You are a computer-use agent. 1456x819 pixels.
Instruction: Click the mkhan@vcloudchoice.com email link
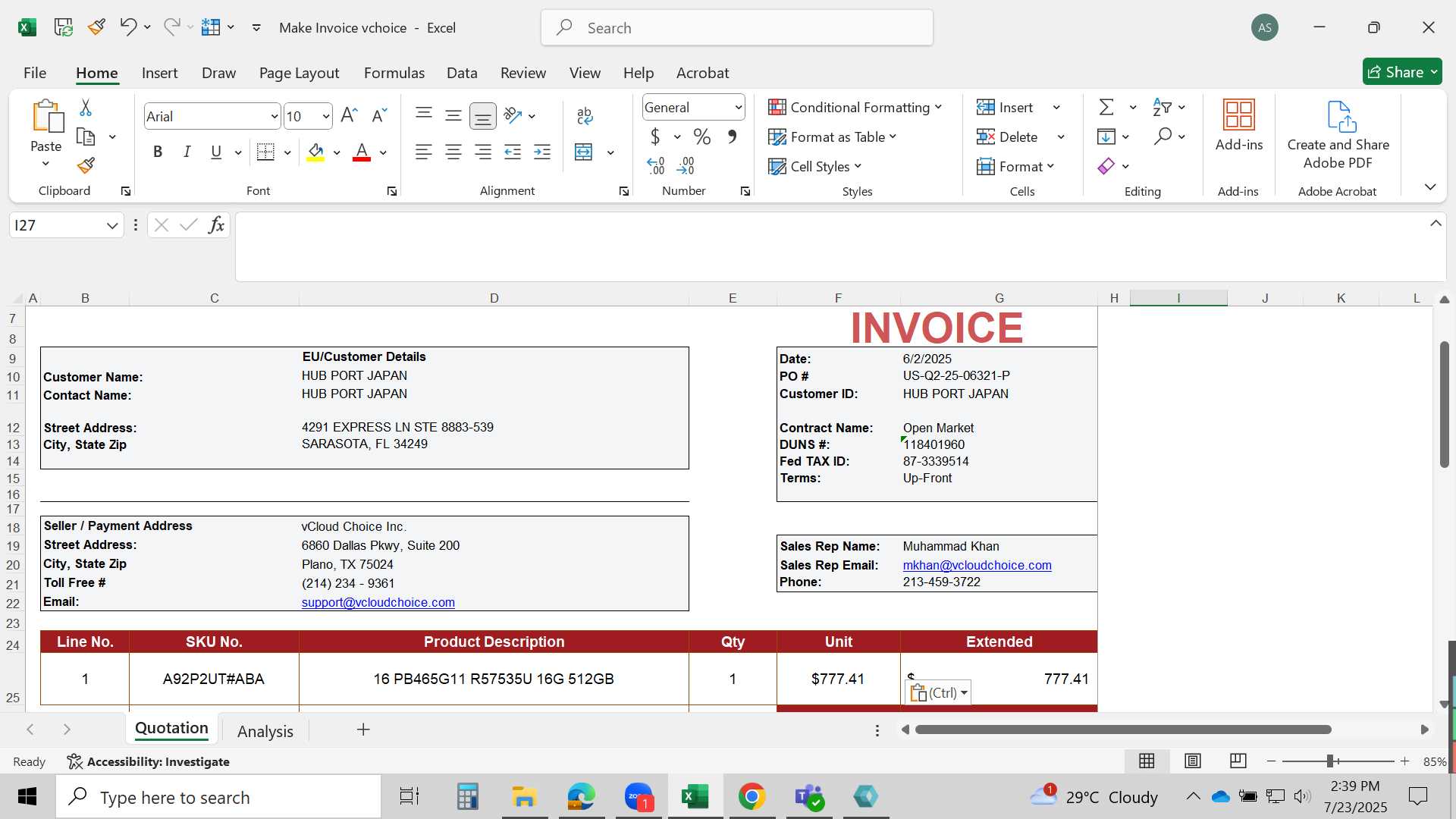[x=977, y=565]
